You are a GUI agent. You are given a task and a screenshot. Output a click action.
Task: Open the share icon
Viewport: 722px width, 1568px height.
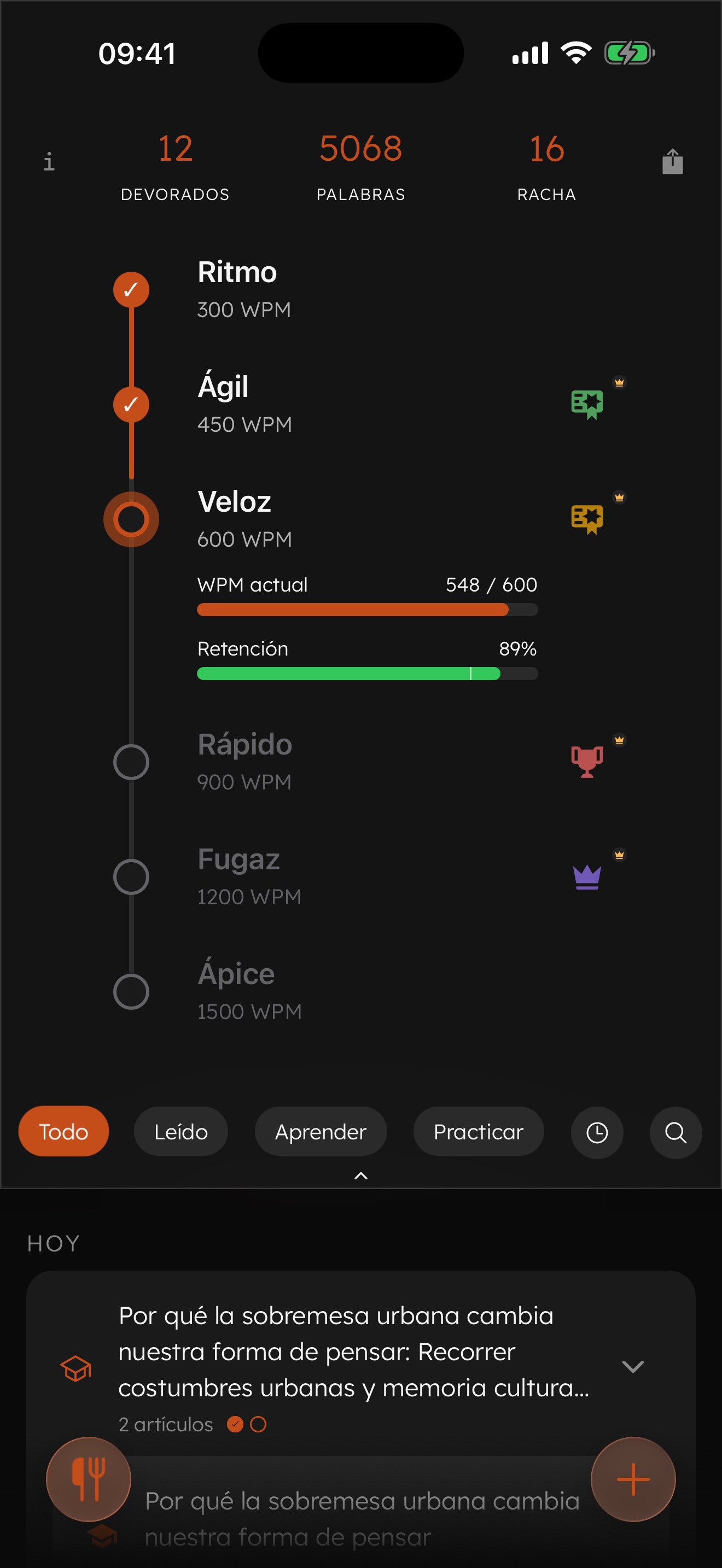672,162
